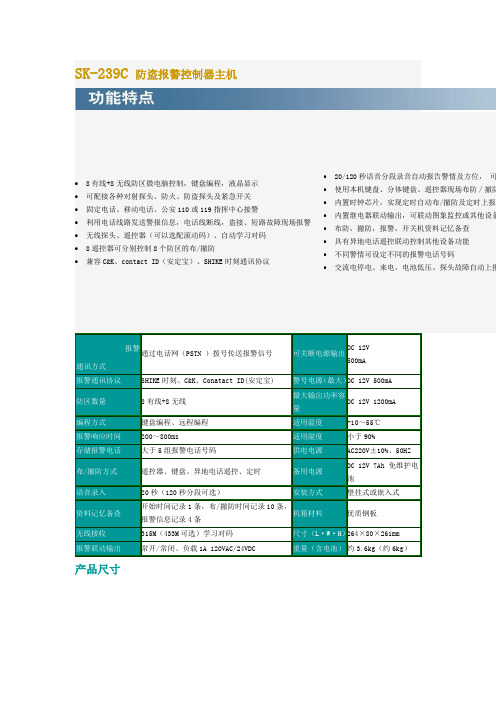Click bullet '可配接各种对射探头、防火、防盗探头及紧急开关'
This screenshot has width=496, height=702.
169,197
